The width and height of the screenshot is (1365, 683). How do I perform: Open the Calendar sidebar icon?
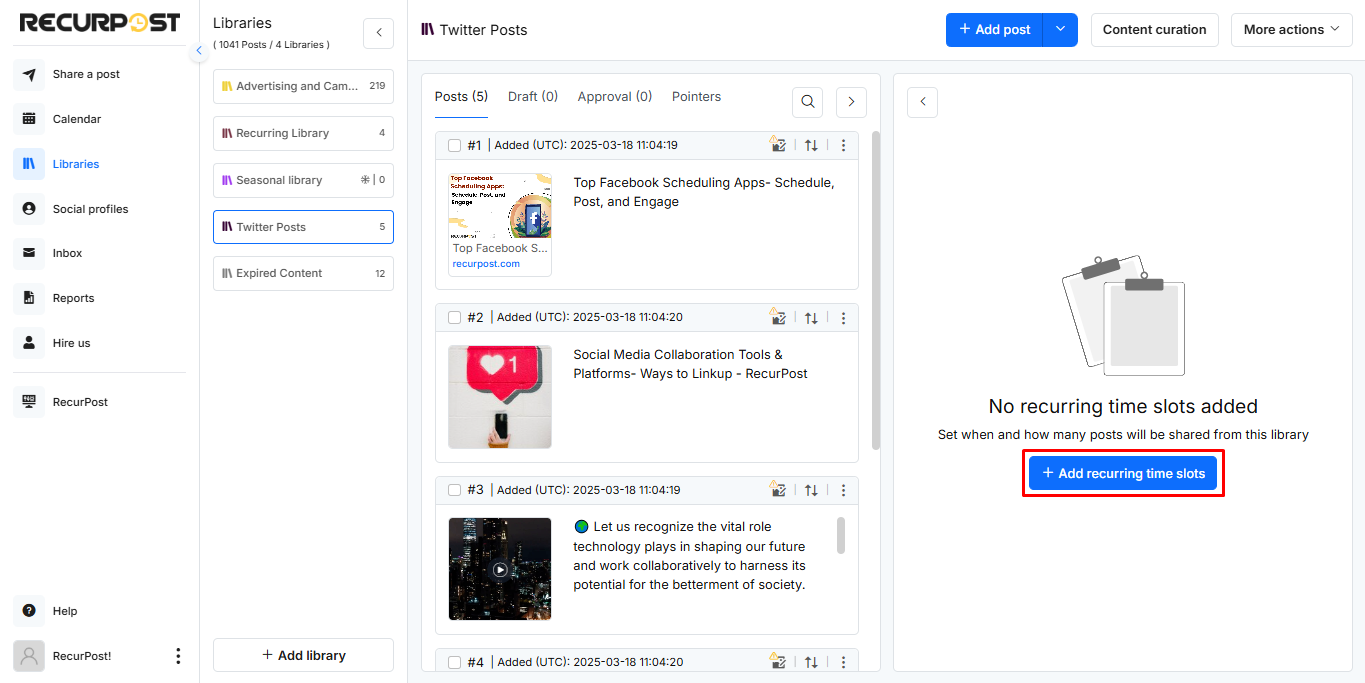pyautogui.click(x=29, y=119)
